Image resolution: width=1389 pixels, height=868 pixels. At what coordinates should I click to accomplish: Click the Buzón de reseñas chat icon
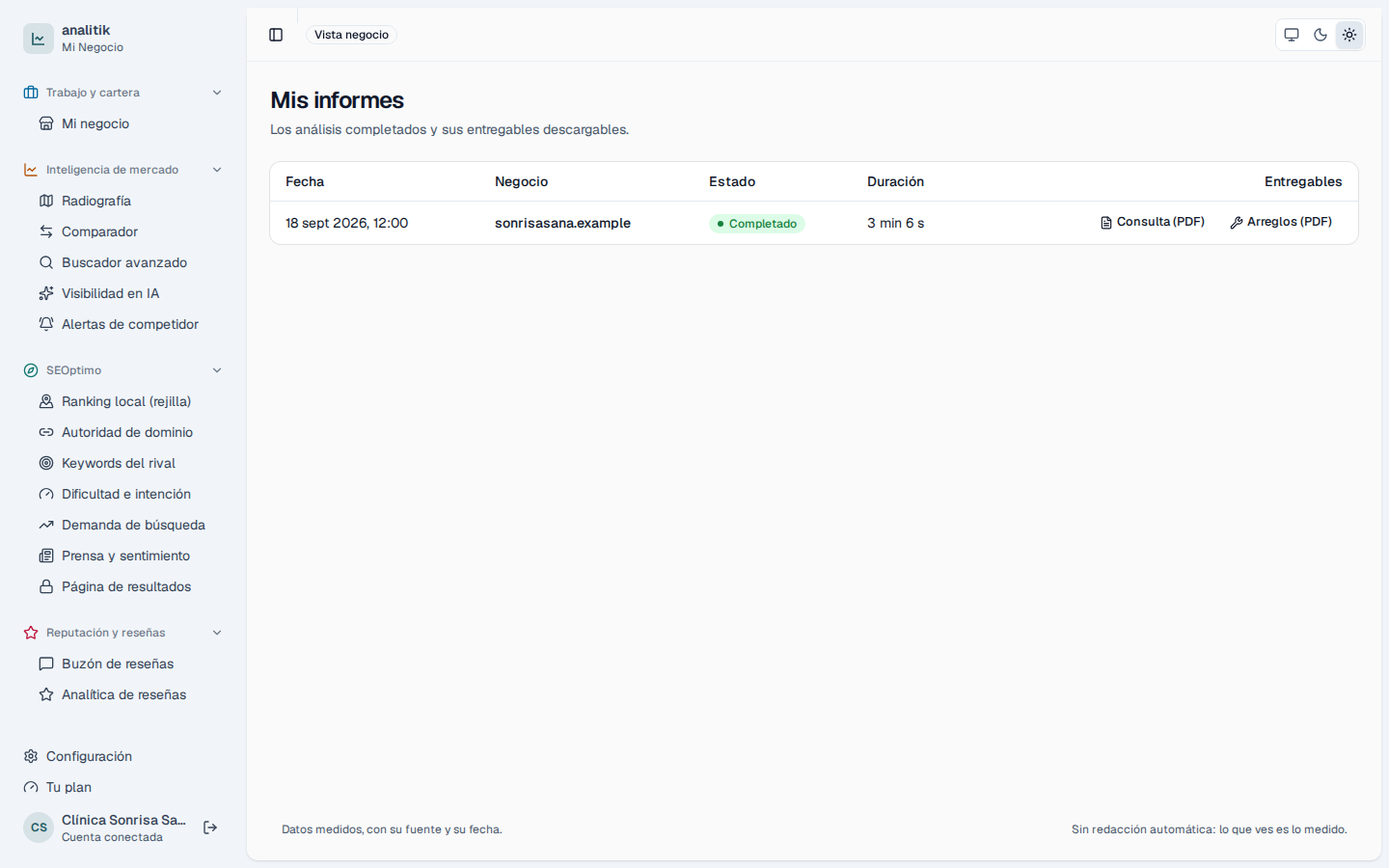click(x=46, y=664)
